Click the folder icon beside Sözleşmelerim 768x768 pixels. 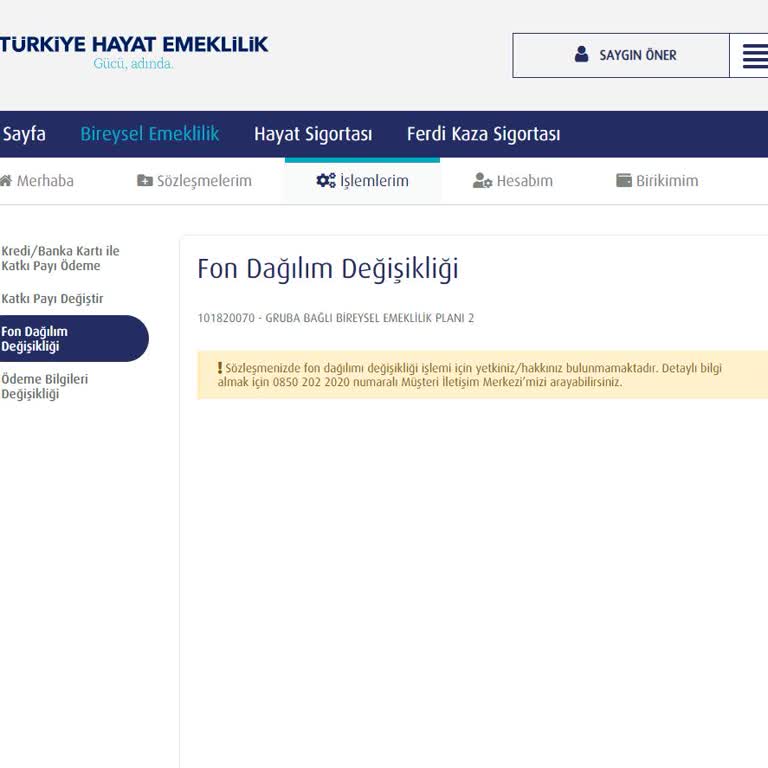(144, 181)
